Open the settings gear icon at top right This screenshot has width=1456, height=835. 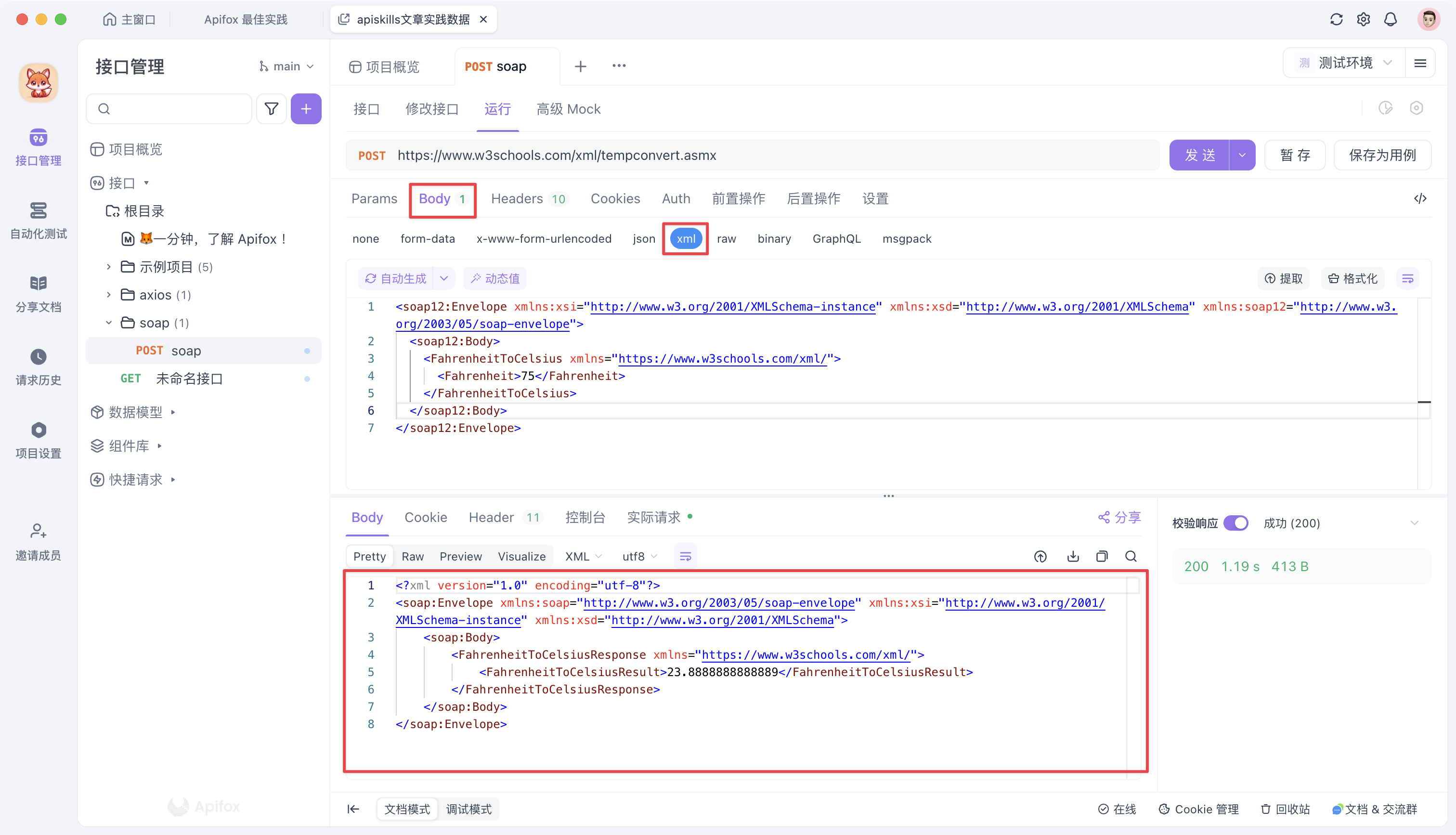(x=1364, y=19)
